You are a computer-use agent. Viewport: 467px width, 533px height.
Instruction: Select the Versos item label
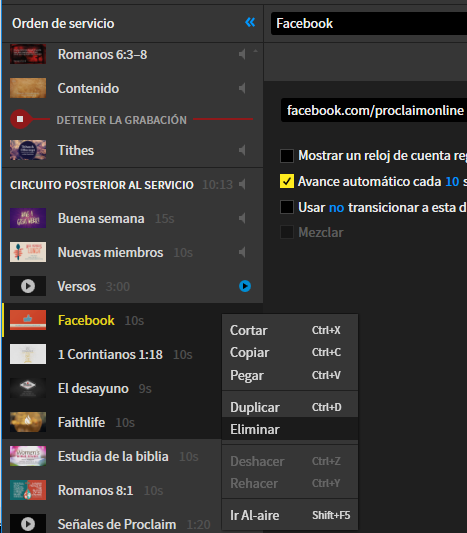[x=76, y=286]
